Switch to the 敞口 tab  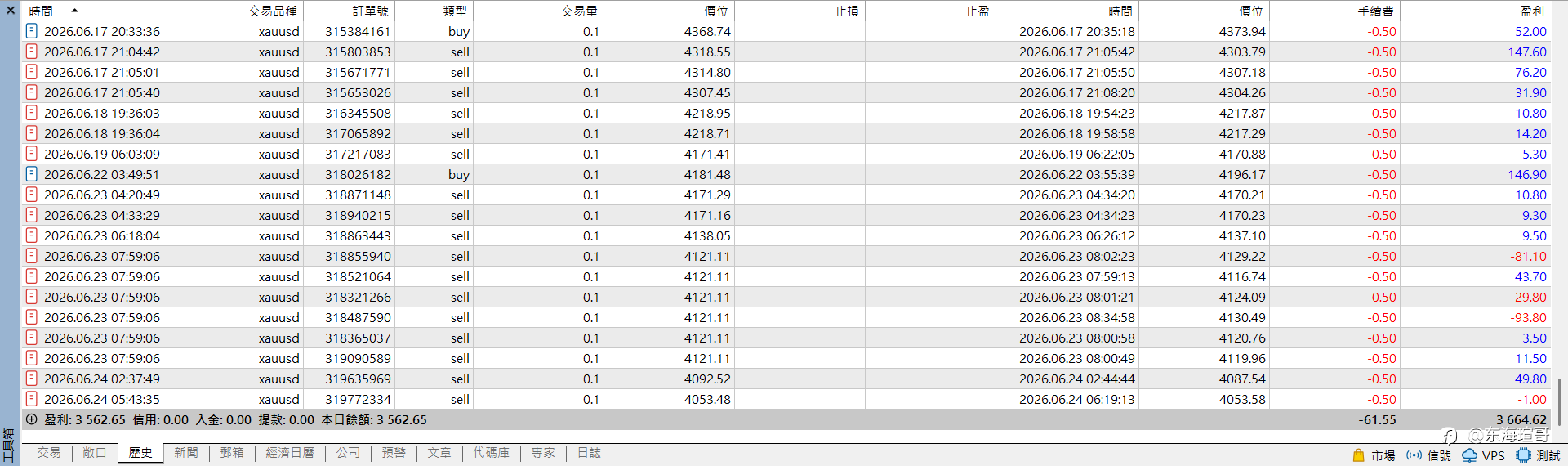(x=95, y=453)
